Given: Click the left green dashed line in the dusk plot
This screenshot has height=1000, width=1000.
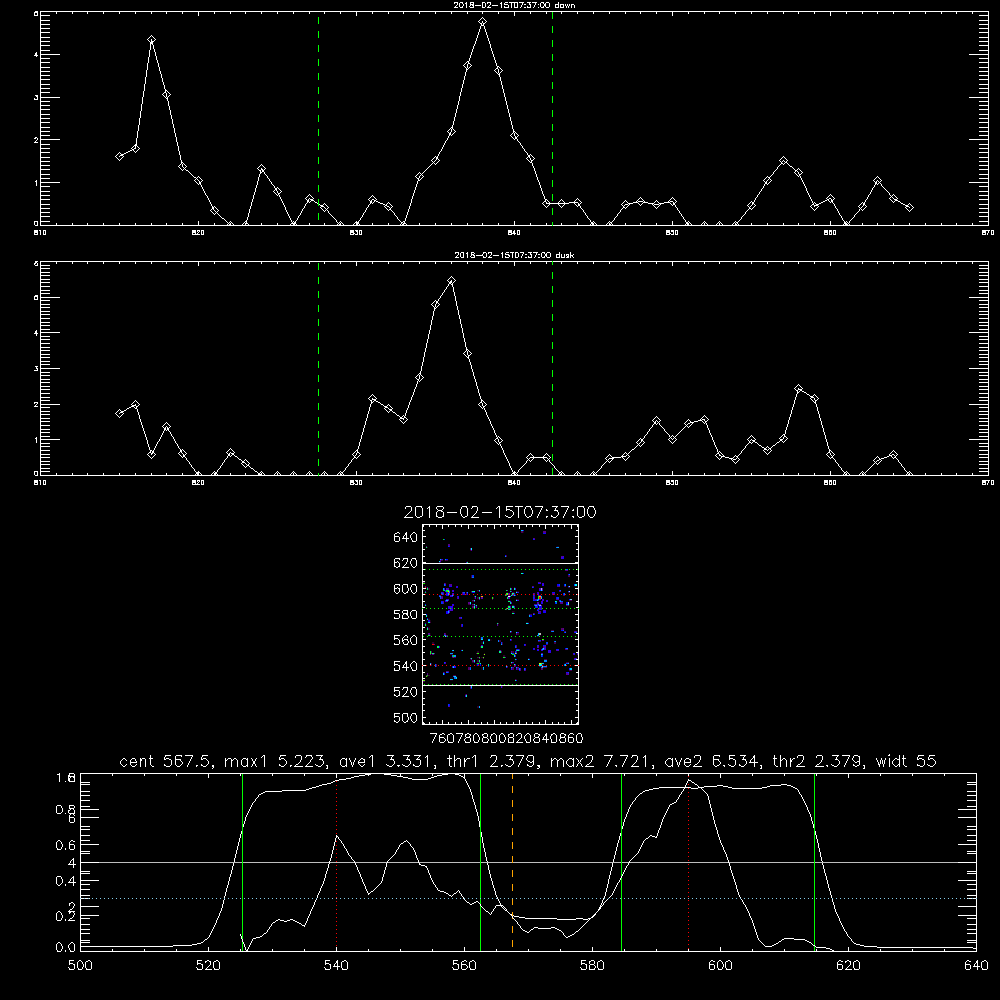Looking at the screenshot, I should pyautogui.click(x=318, y=369).
